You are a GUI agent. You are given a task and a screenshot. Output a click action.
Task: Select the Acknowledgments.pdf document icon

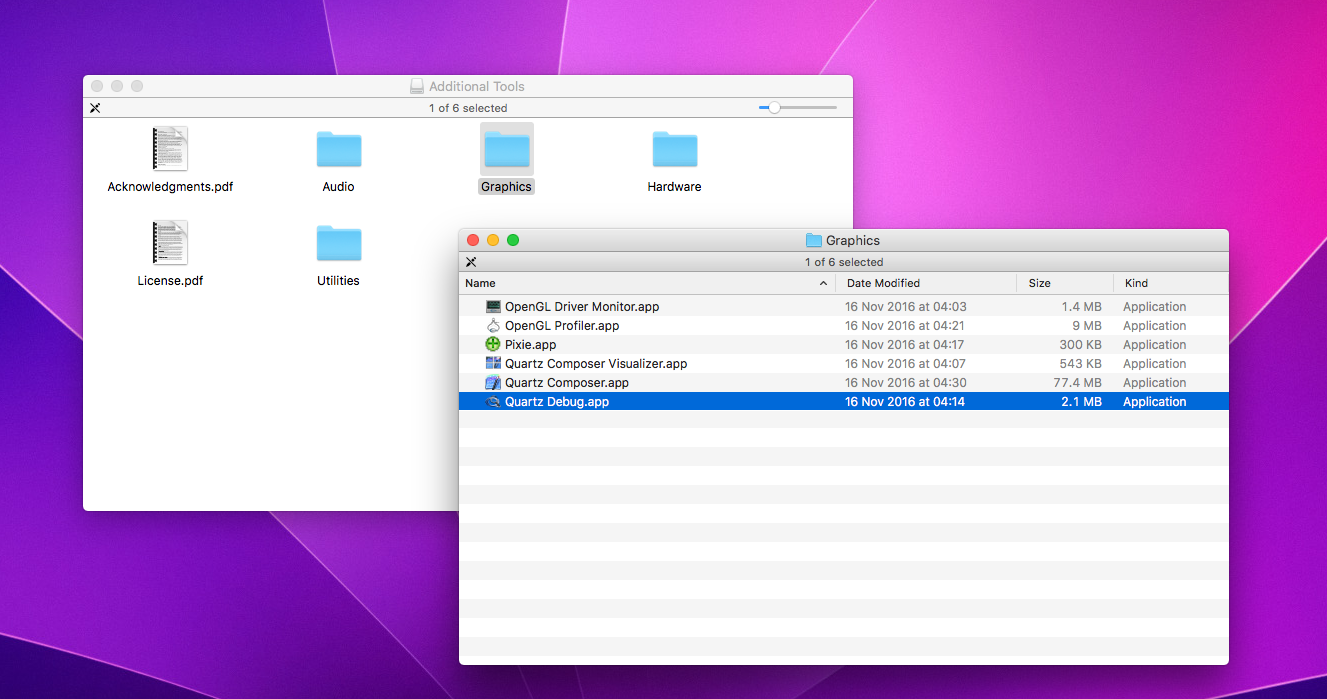170,149
